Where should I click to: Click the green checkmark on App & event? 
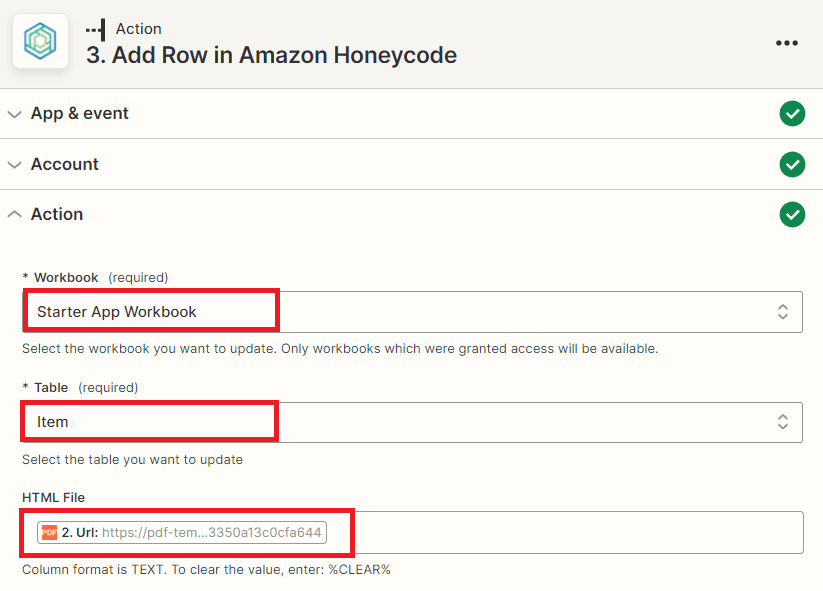792,113
